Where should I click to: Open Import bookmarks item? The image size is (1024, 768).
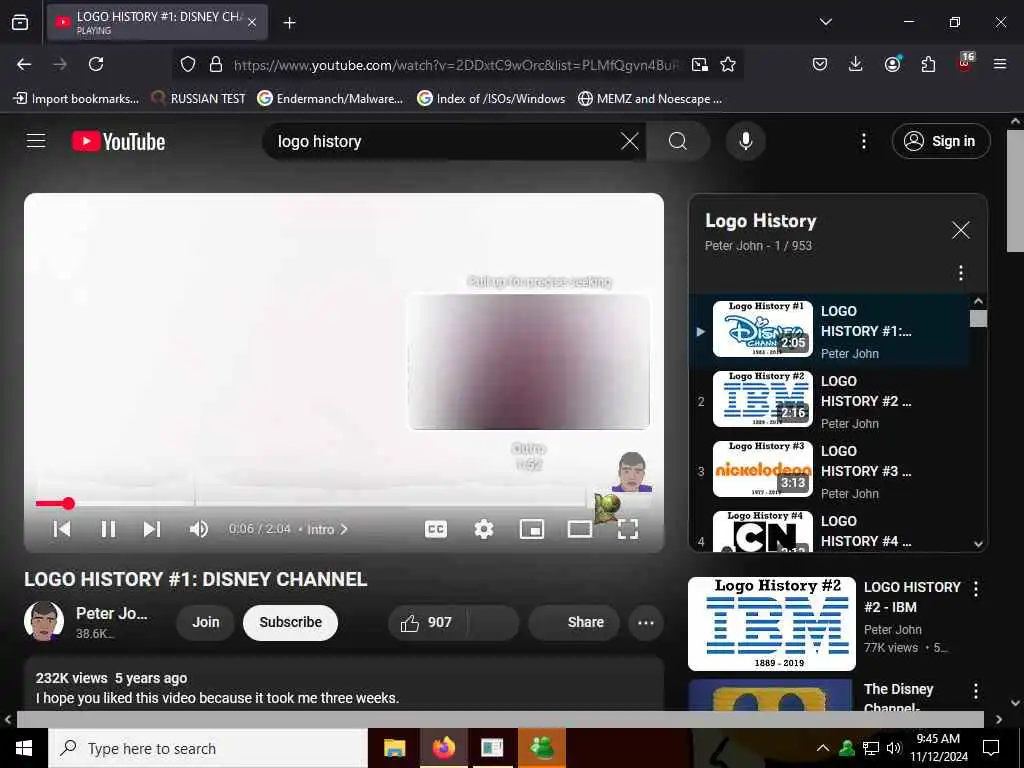pyautogui.click(x=76, y=99)
